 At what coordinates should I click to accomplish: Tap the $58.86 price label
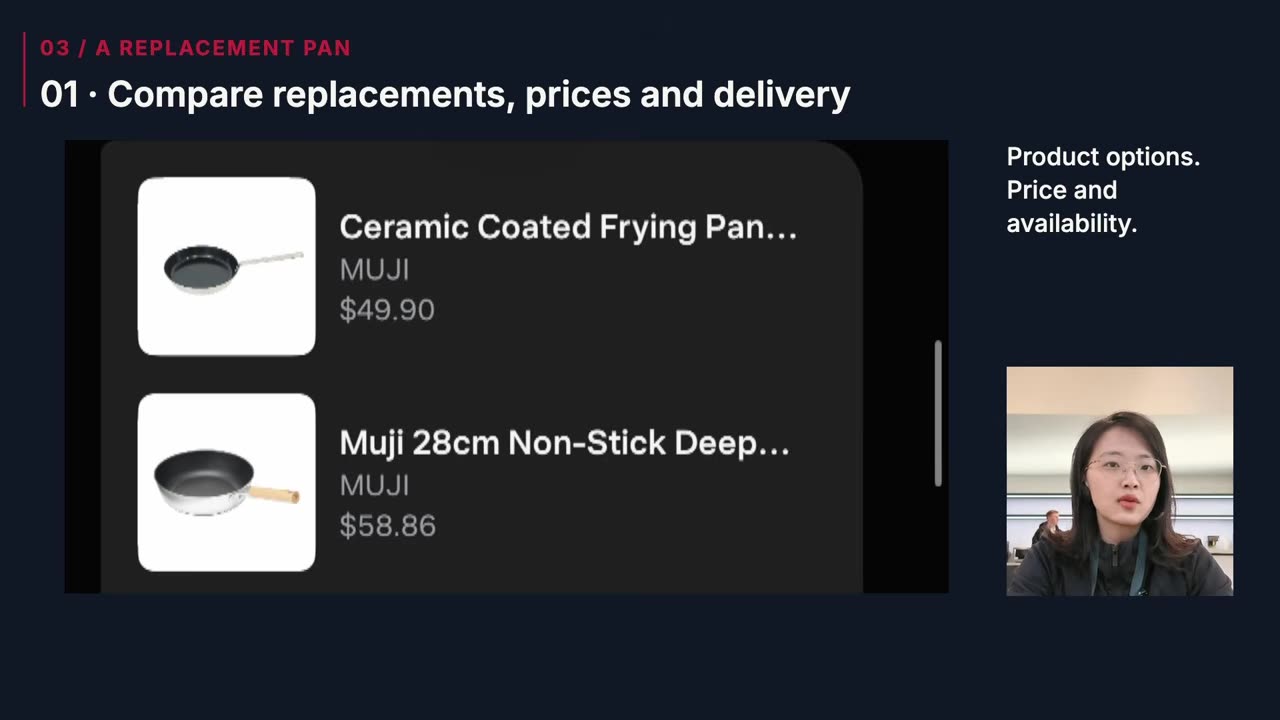point(387,526)
